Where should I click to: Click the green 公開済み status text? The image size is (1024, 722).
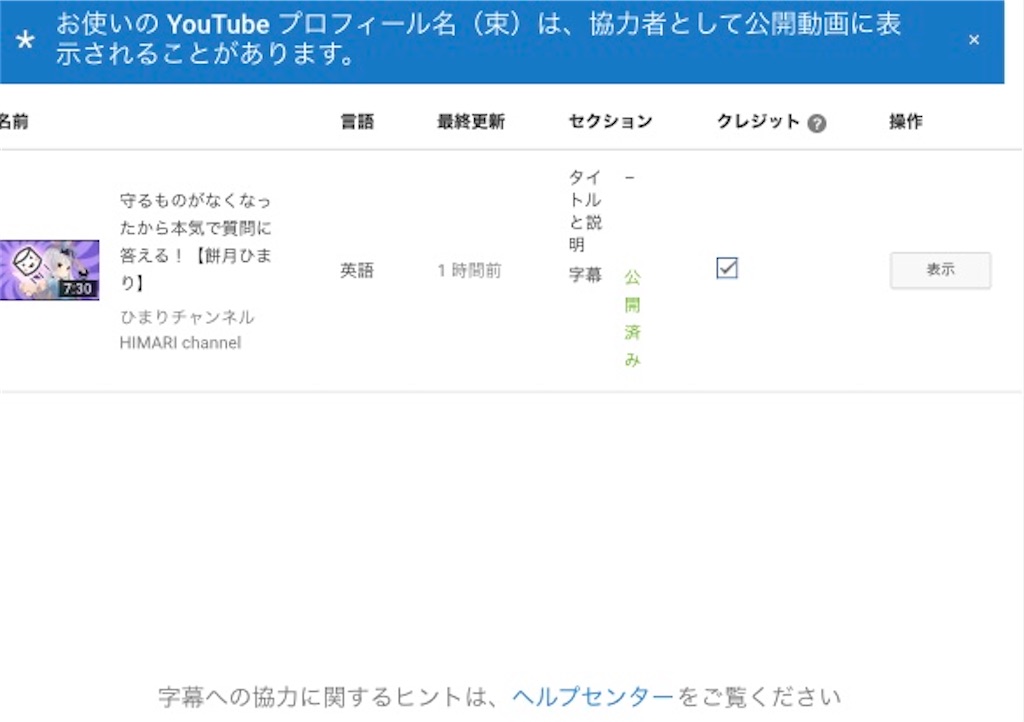pos(632,318)
